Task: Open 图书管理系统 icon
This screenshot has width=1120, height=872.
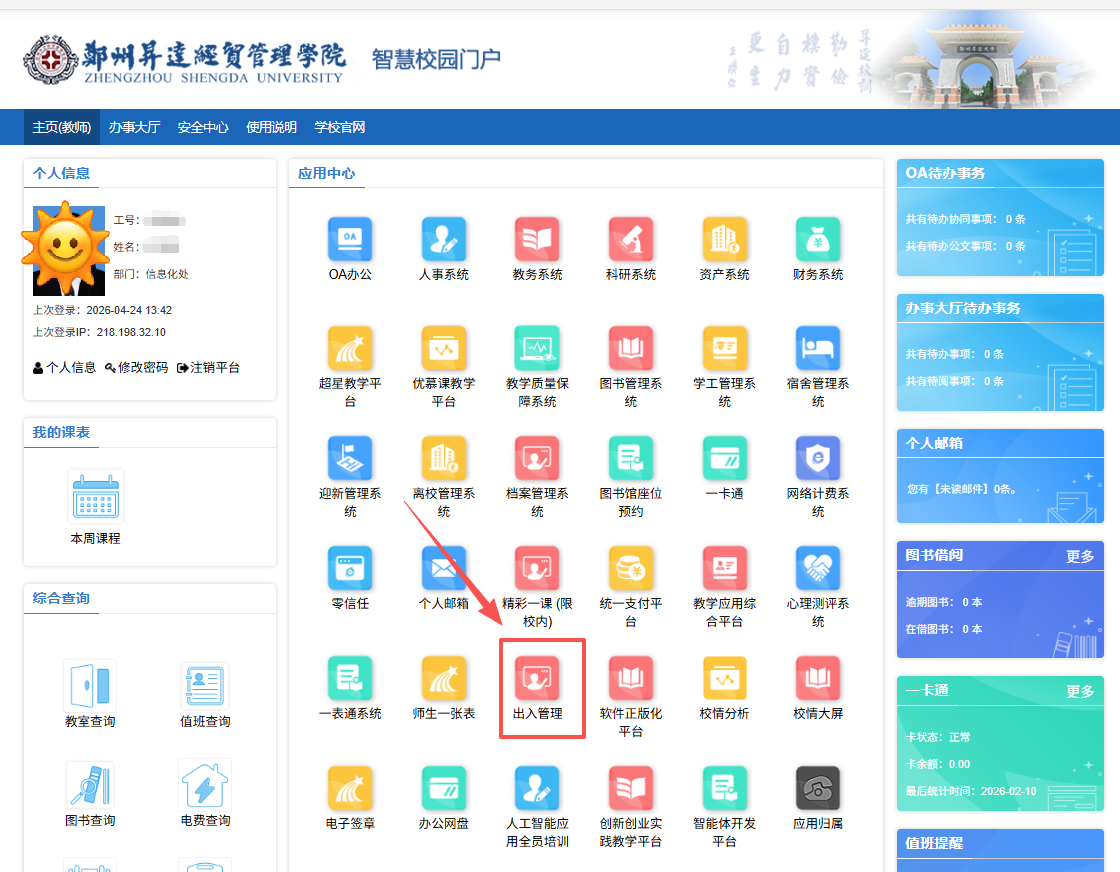Action: point(631,348)
